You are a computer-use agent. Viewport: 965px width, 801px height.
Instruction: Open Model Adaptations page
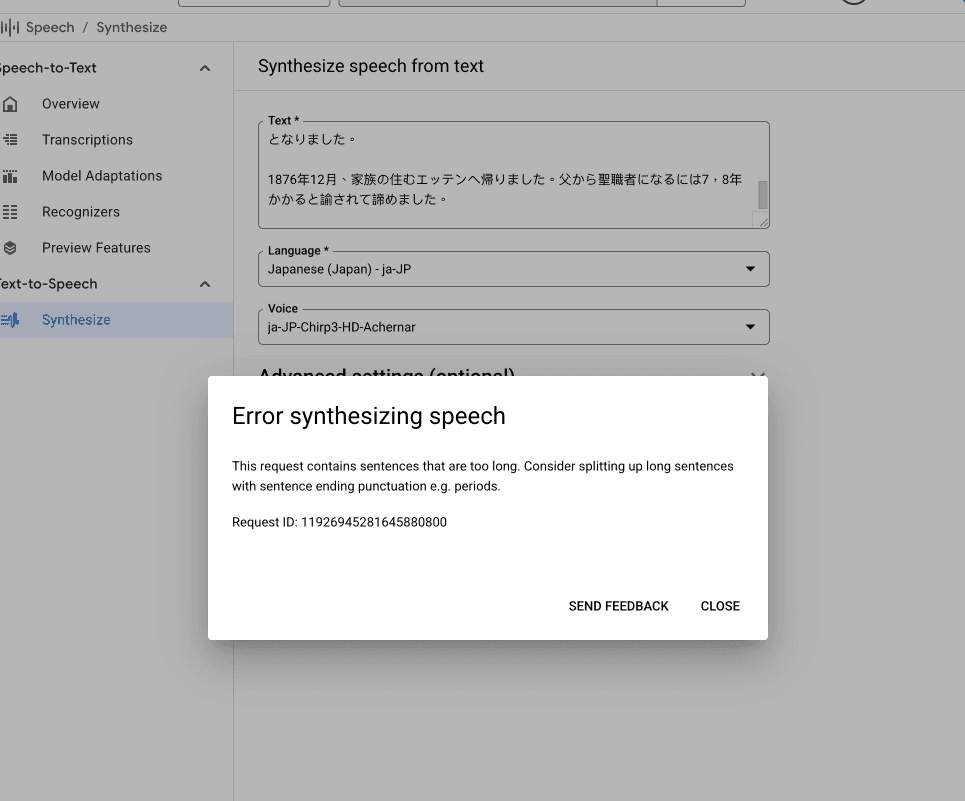point(102,176)
